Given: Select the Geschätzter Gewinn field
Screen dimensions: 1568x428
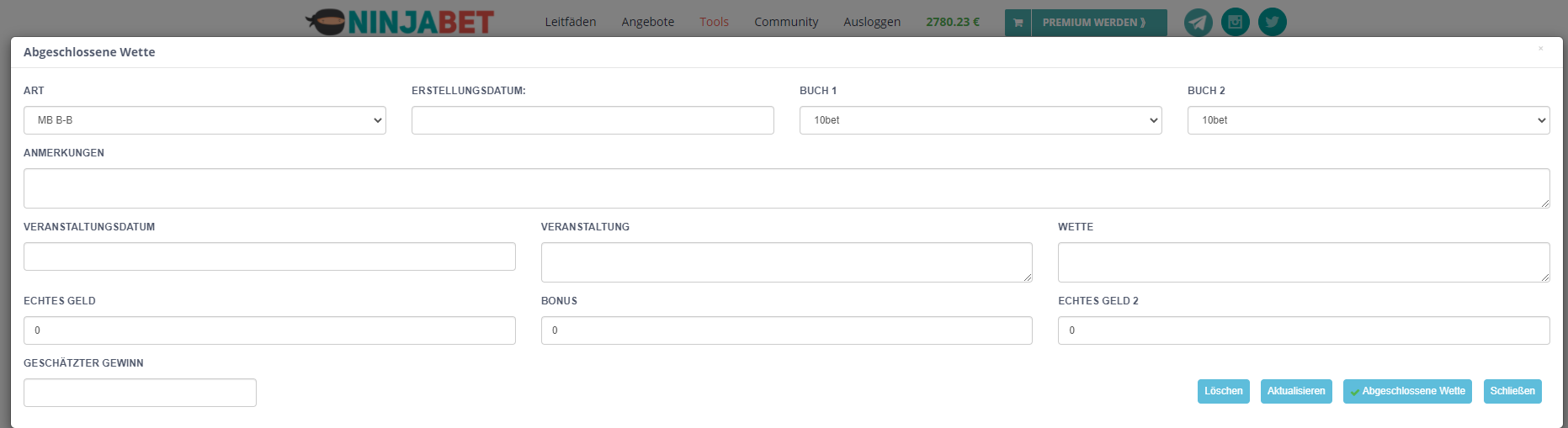Looking at the screenshot, I should (x=140, y=393).
